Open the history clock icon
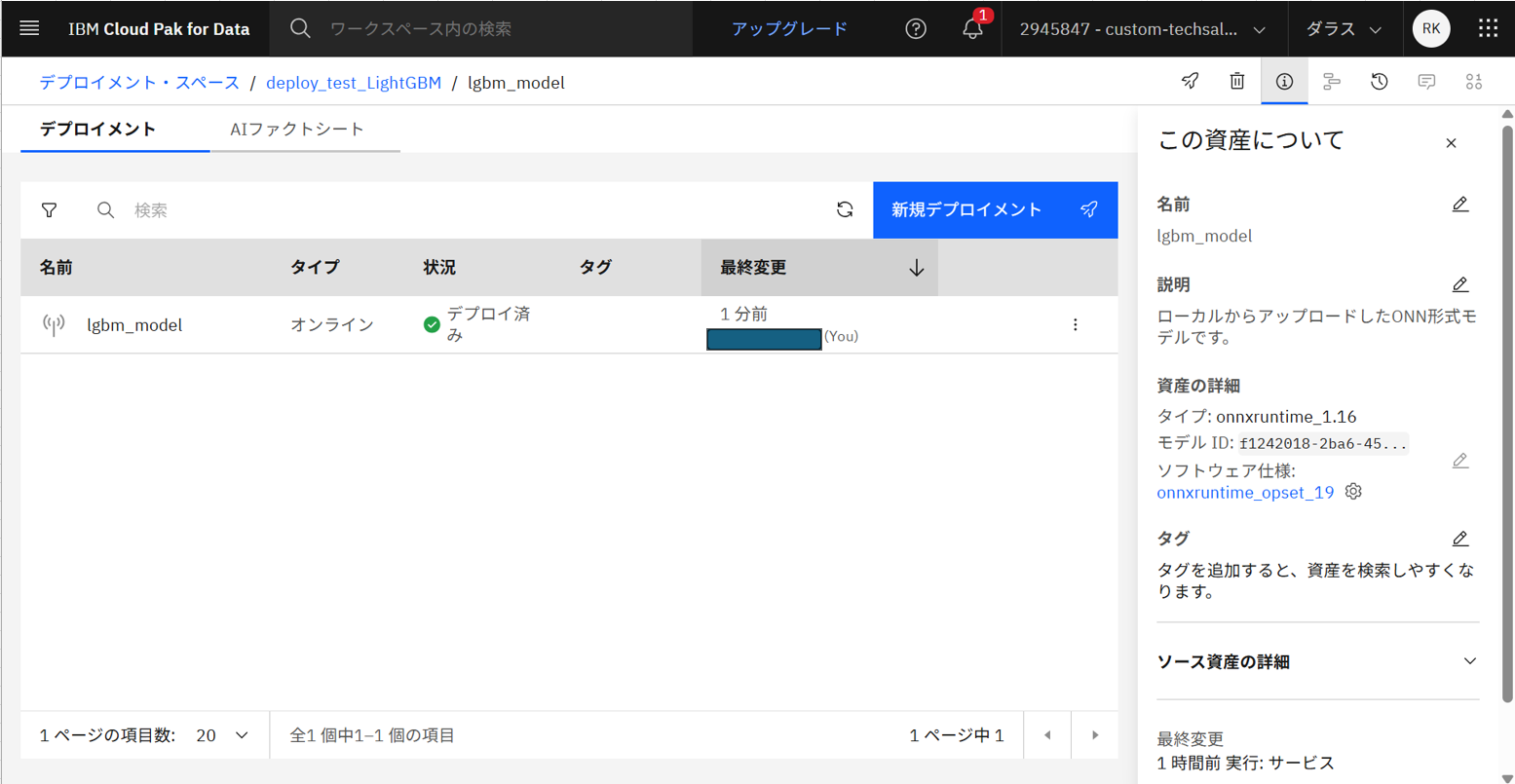 1379,82
